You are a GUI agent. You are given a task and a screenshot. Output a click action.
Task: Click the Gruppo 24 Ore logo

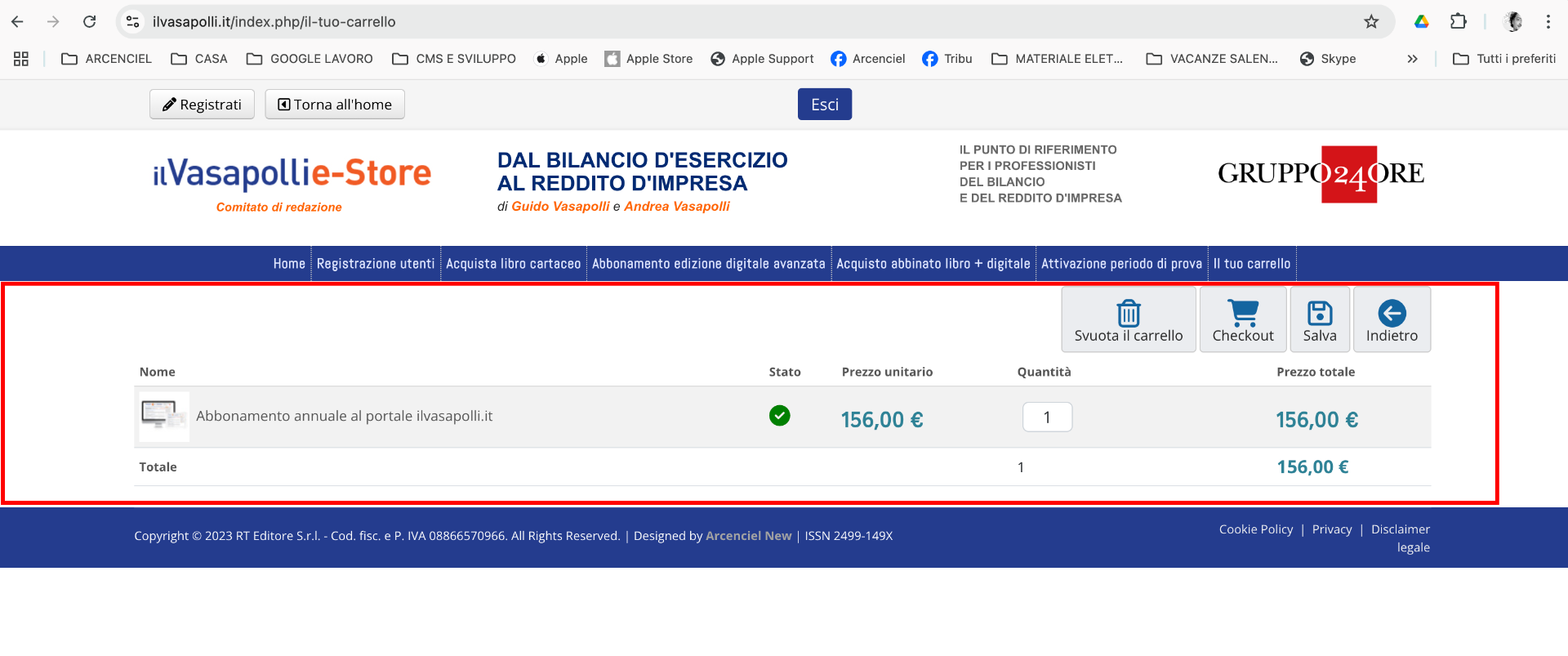(1321, 174)
